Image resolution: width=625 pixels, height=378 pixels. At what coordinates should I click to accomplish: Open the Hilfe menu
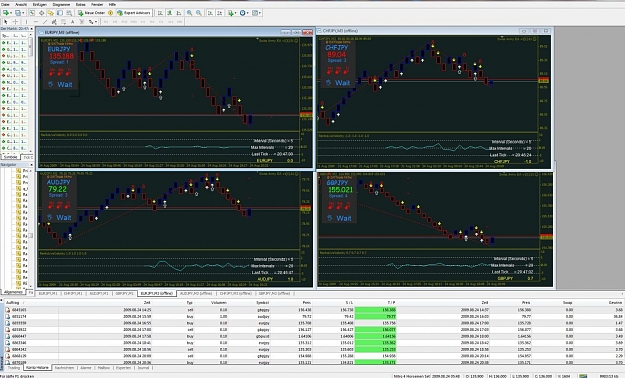112,4
